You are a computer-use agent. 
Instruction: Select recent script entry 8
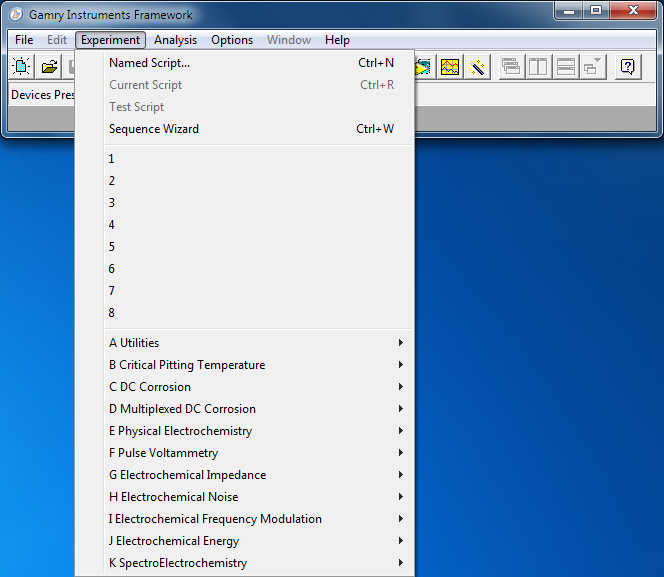point(244,313)
